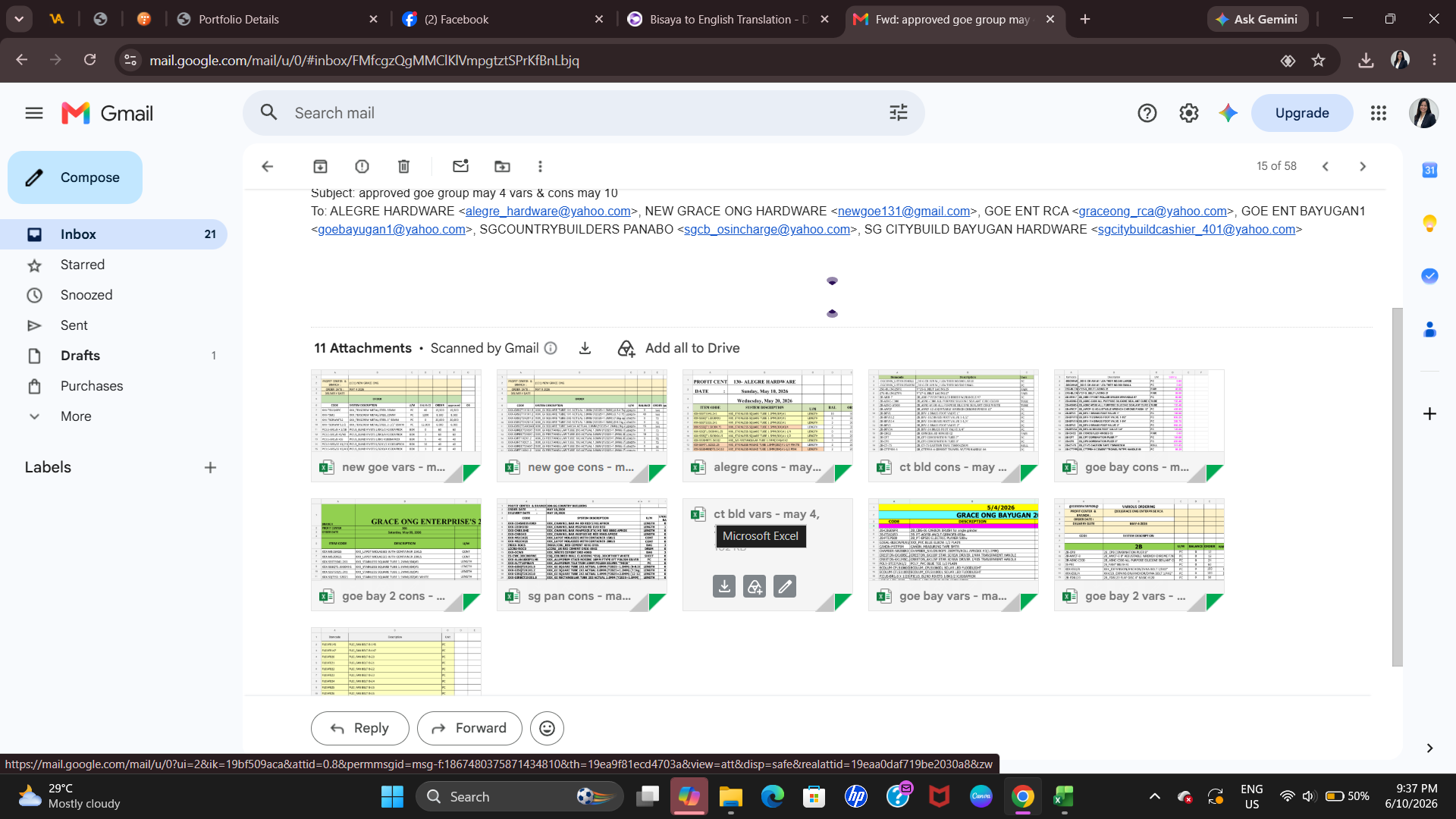Open the Starred folder
Image resolution: width=1456 pixels, height=819 pixels.
coord(83,265)
